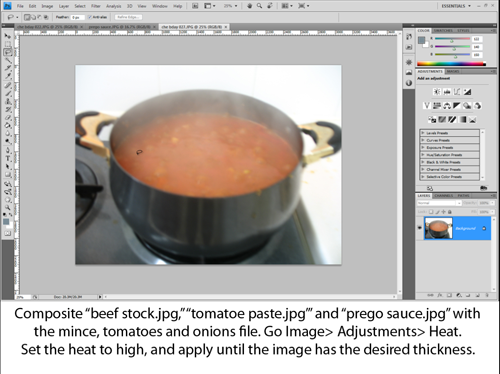Open the arrange documents dropdown
This screenshot has height=374, width=500.
click(286, 6)
